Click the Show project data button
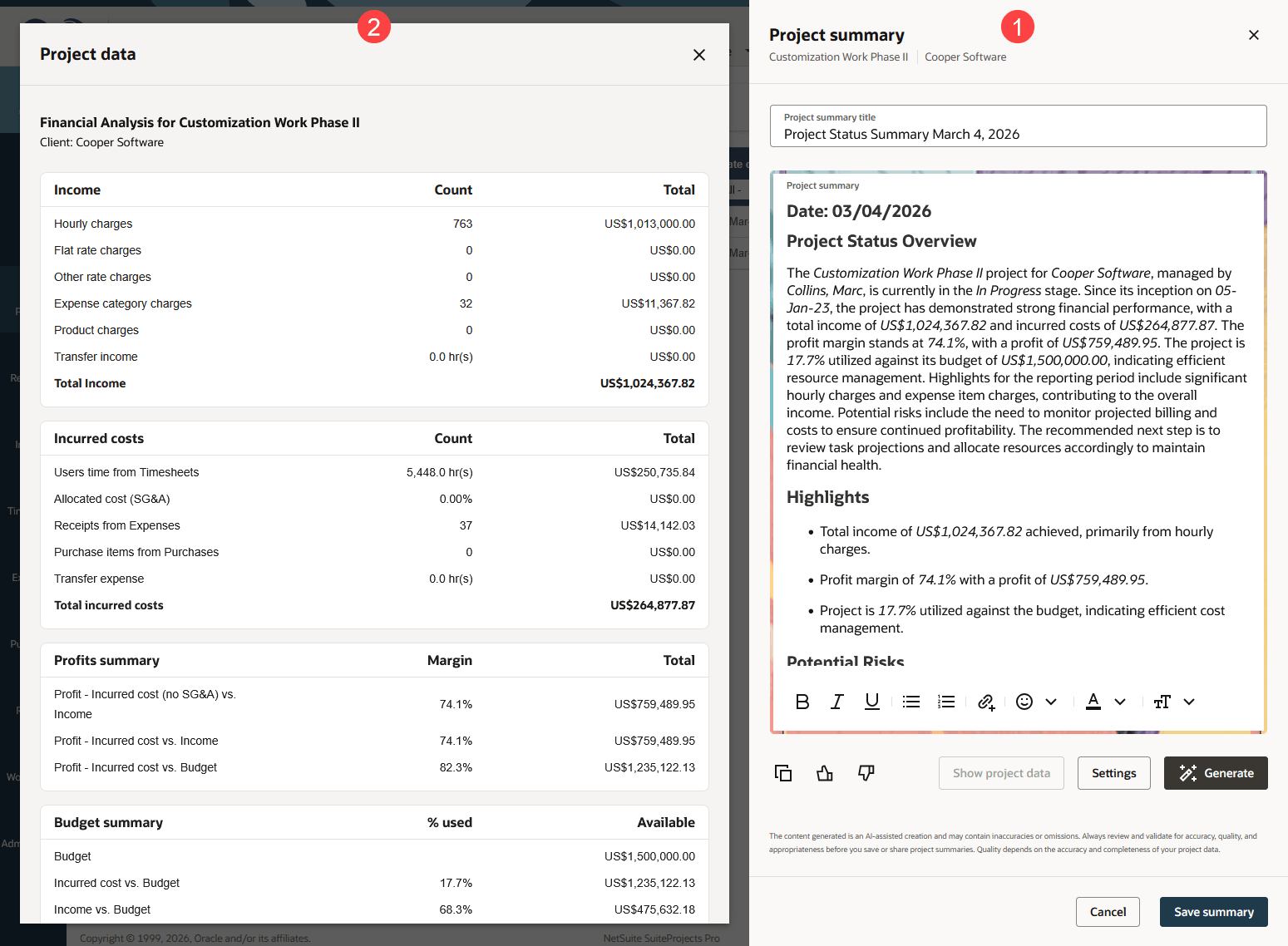1288x946 pixels. pyautogui.click(x=1001, y=773)
